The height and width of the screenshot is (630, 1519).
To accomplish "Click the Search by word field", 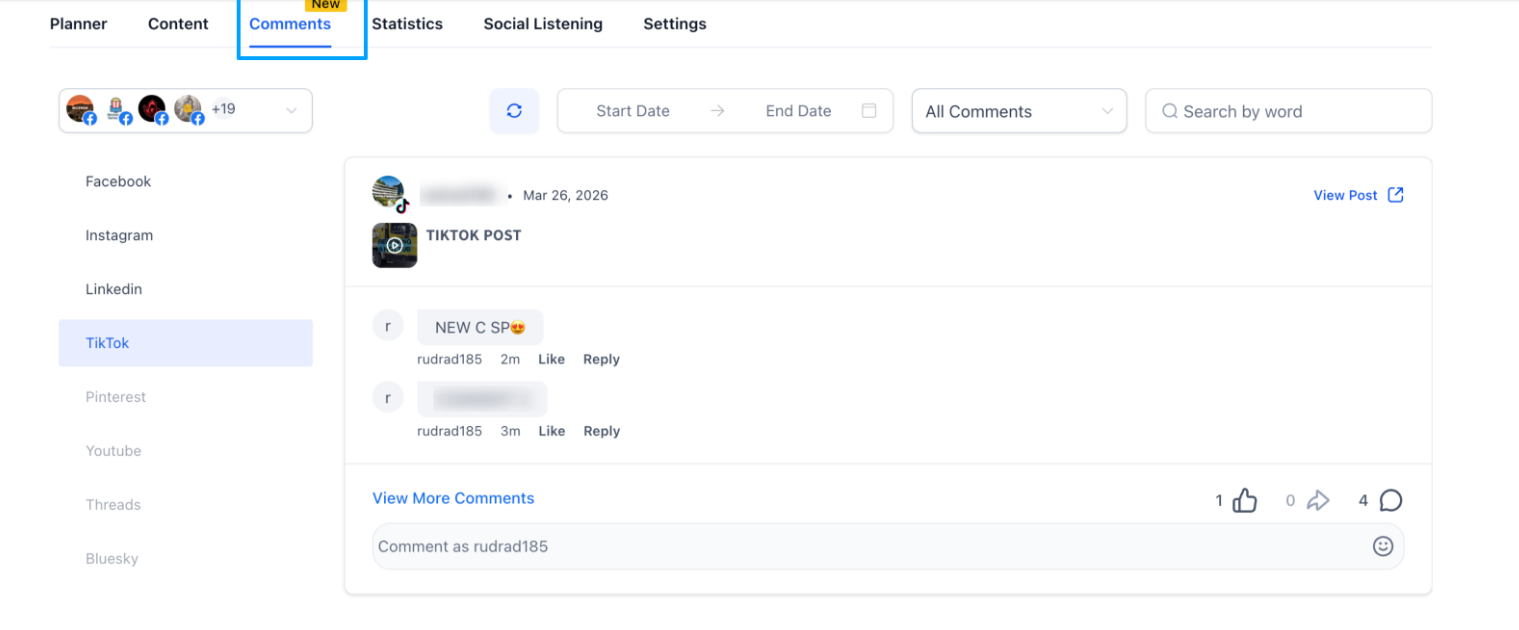I will 1288,111.
